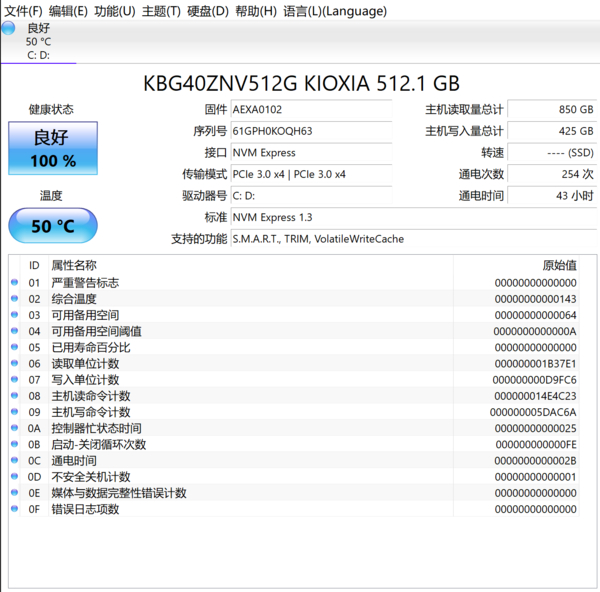Click the ID column header

click(x=34, y=265)
